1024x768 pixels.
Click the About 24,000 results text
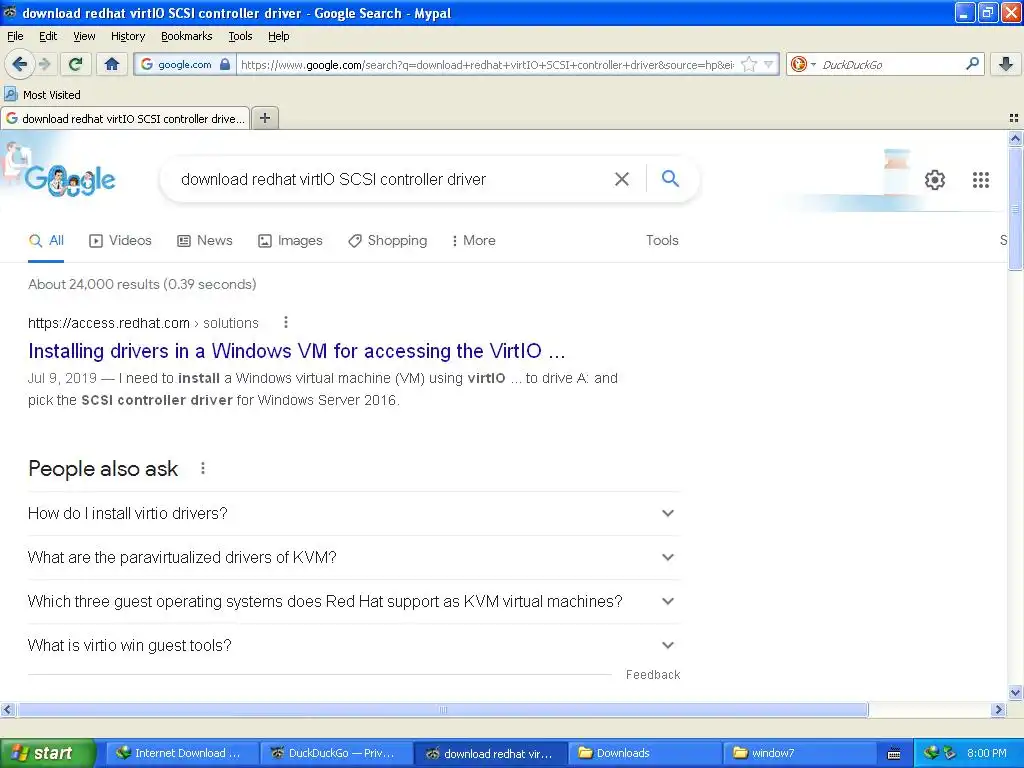click(142, 284)
